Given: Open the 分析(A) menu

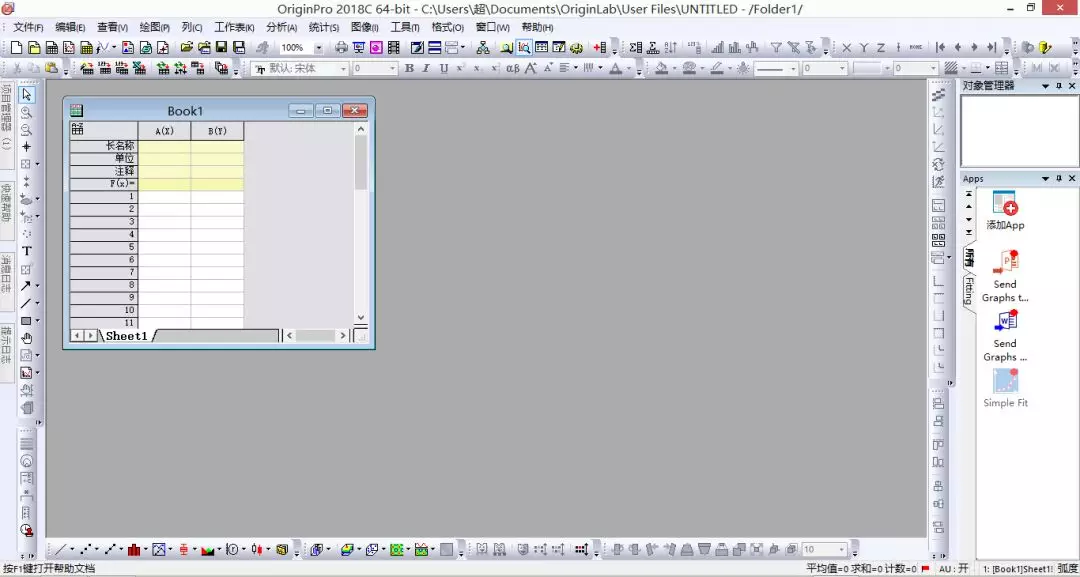Looking at the screenshot, I should coord(282,28).
